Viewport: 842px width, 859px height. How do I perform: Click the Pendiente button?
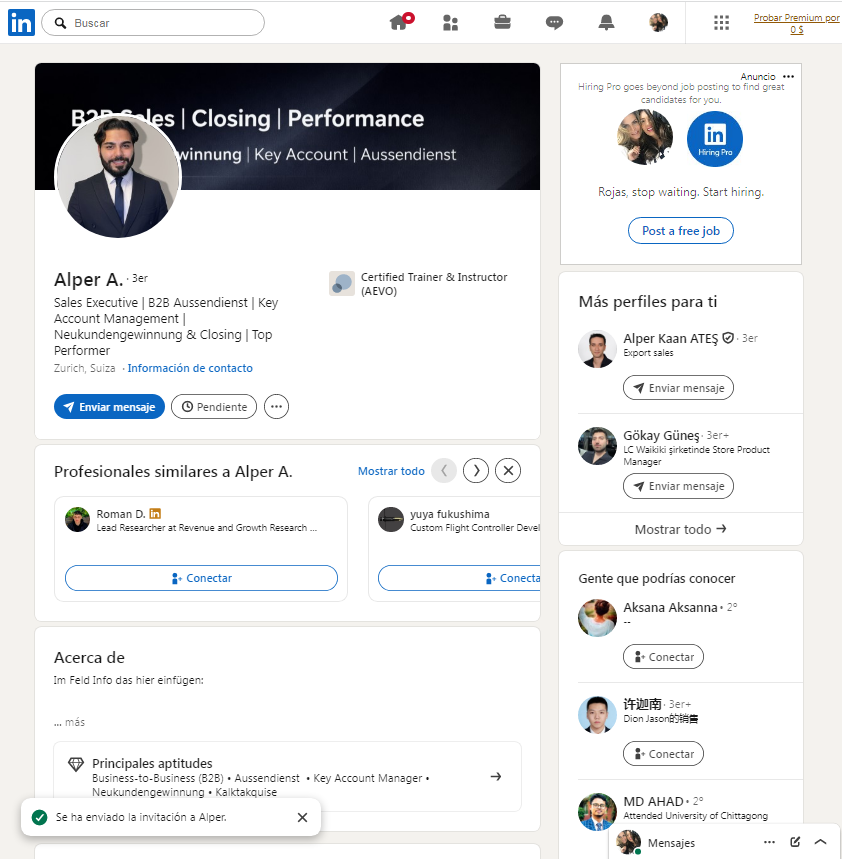[214, 406]
